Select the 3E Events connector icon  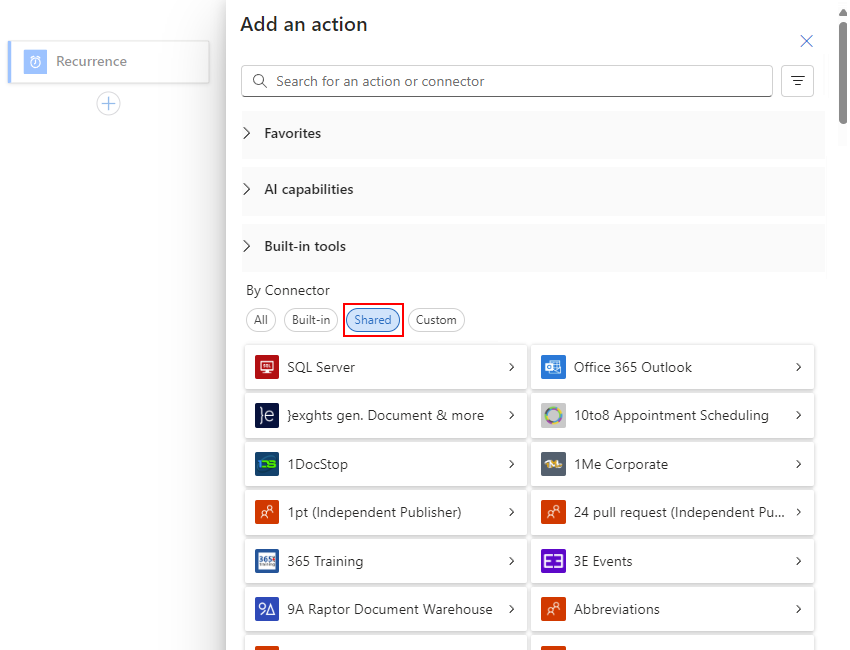click(553, 561)
